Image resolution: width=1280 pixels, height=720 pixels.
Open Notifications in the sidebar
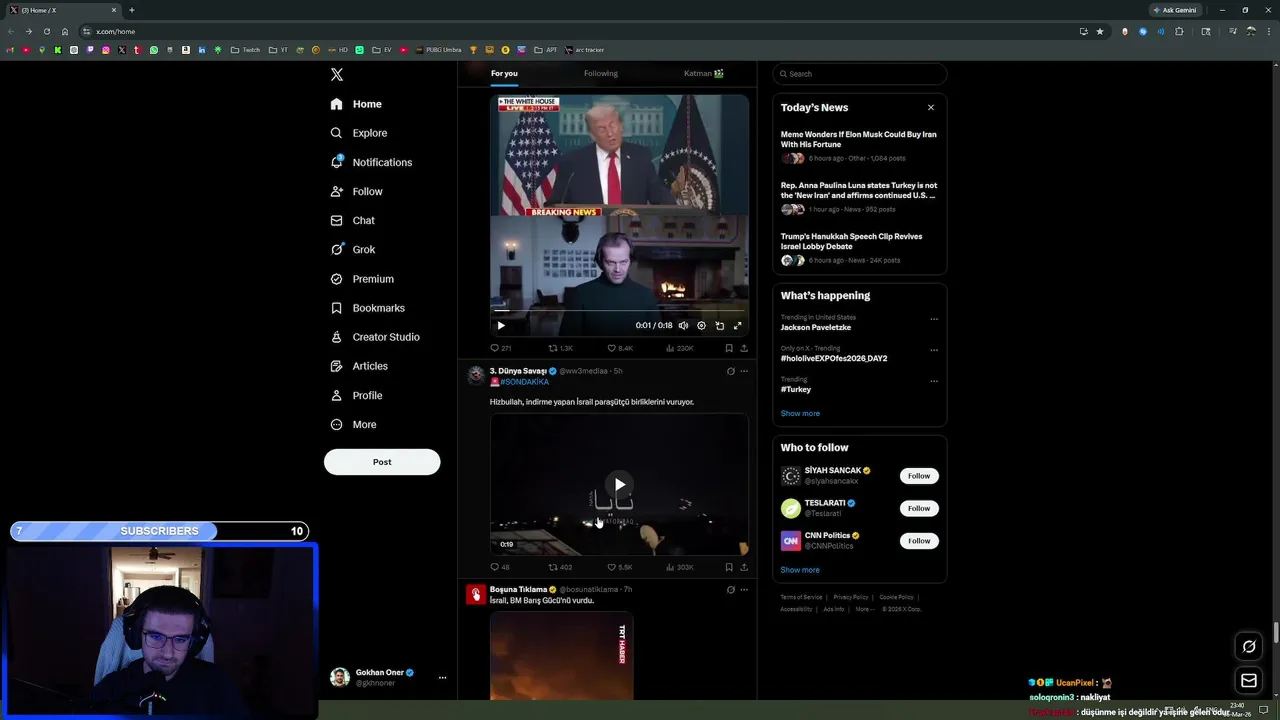371,162
